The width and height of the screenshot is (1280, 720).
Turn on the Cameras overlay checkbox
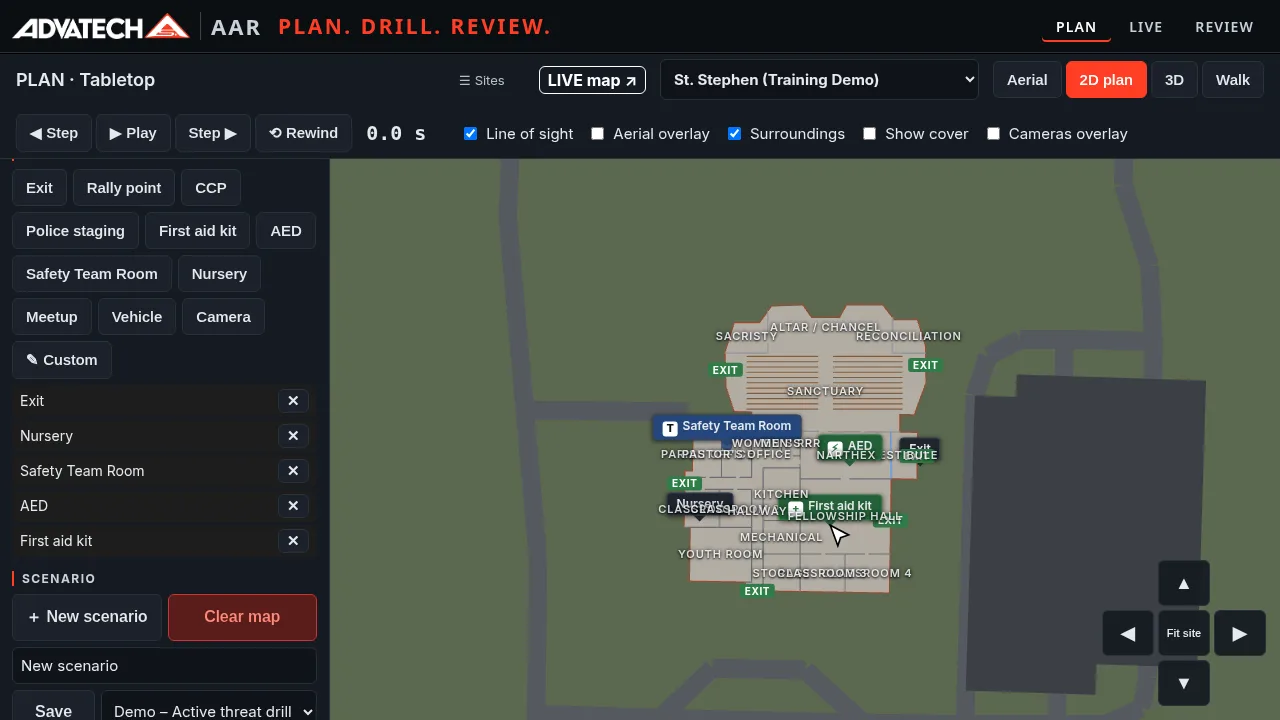pyautogui.click(x=994, y=134)
